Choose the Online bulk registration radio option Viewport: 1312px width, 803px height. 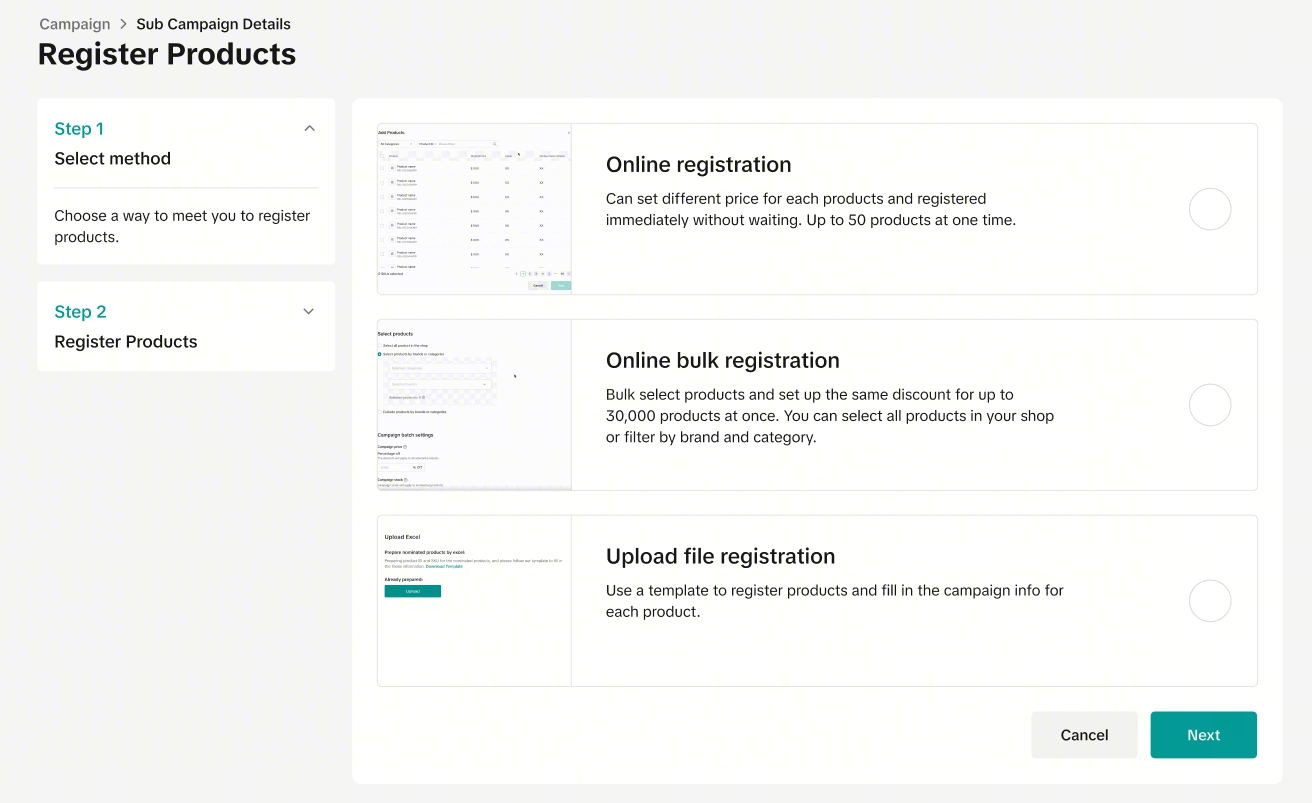[x=1209, y=405]
